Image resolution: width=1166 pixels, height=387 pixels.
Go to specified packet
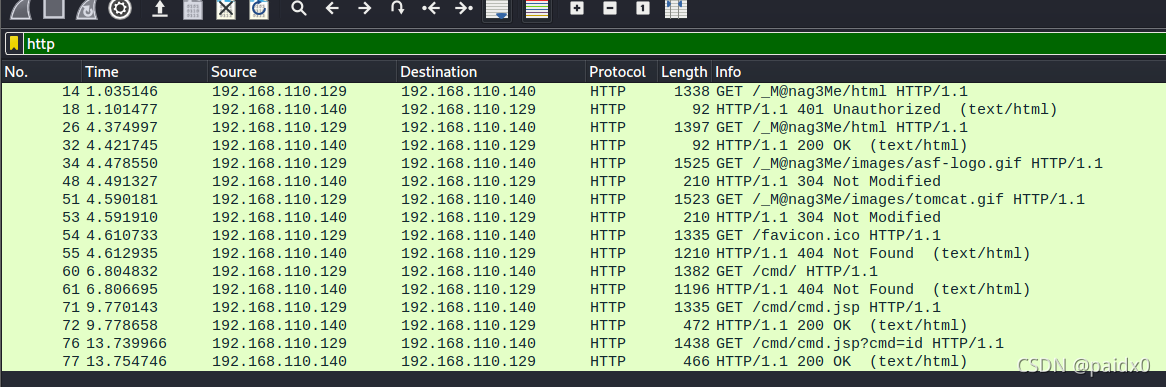tap(398, 9)
